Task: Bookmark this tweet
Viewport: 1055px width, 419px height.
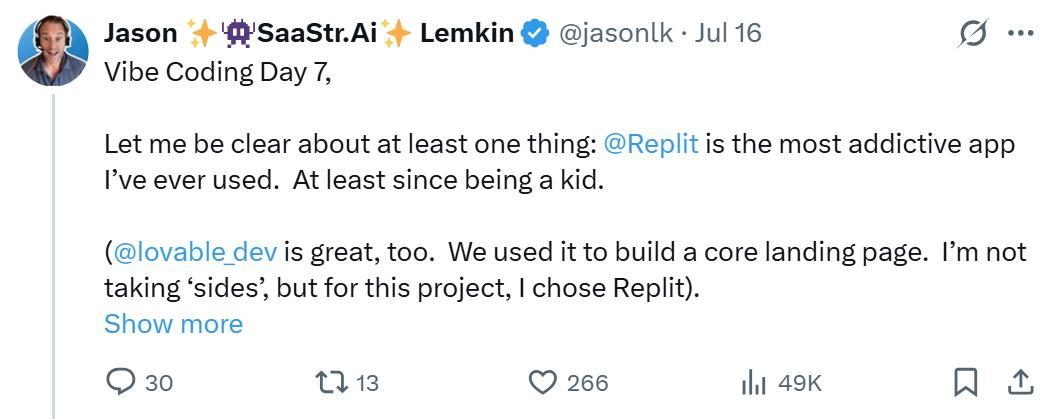Action: [966, 383]
